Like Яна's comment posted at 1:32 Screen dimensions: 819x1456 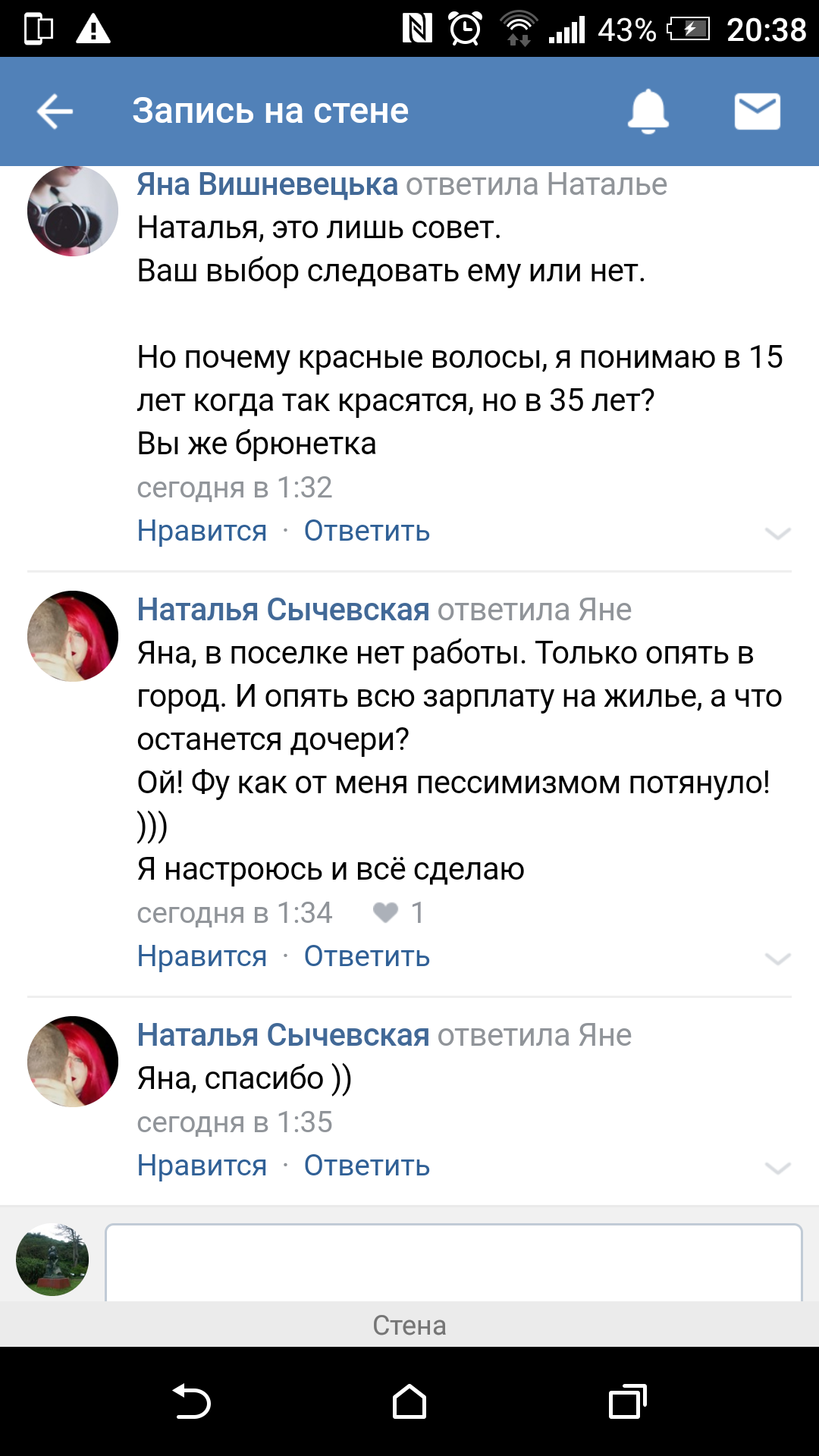click(202, 531)
